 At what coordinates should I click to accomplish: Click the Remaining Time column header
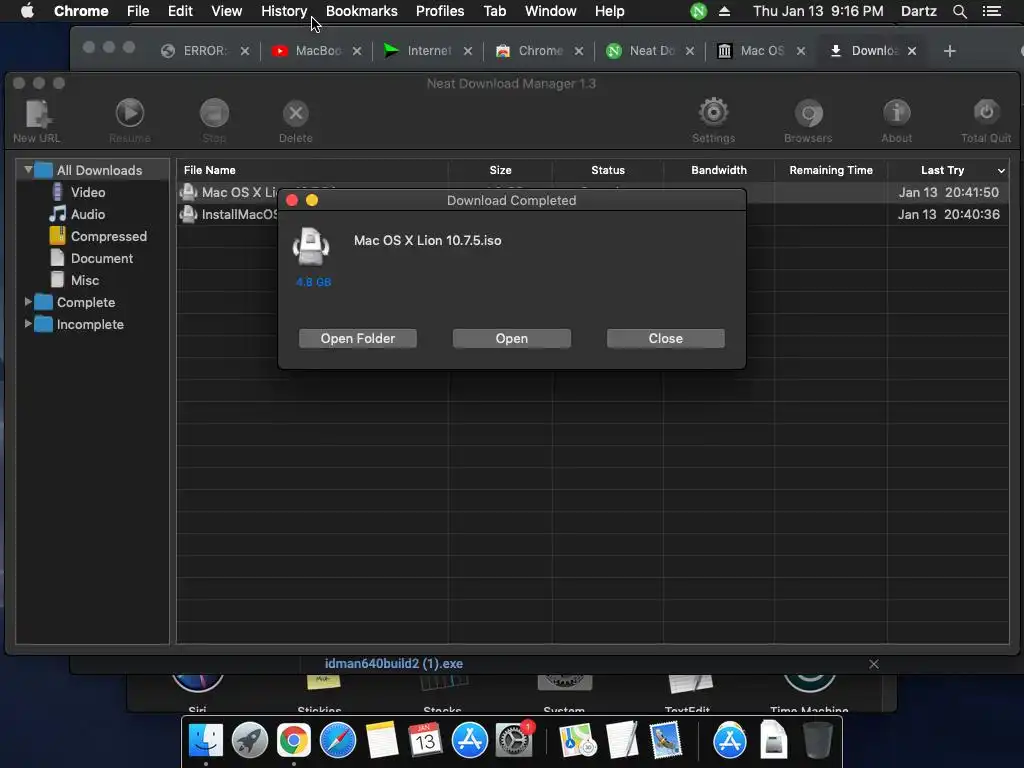click(831, 170)
